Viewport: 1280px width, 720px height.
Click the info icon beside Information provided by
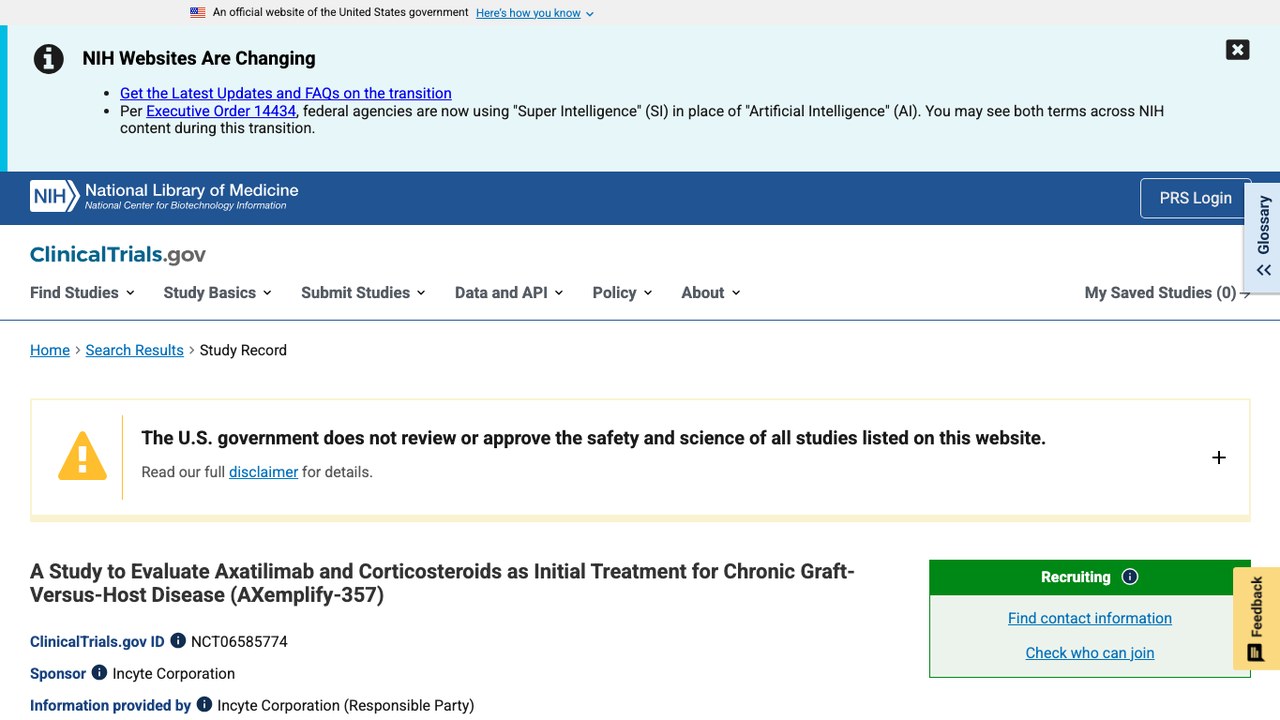204,705
